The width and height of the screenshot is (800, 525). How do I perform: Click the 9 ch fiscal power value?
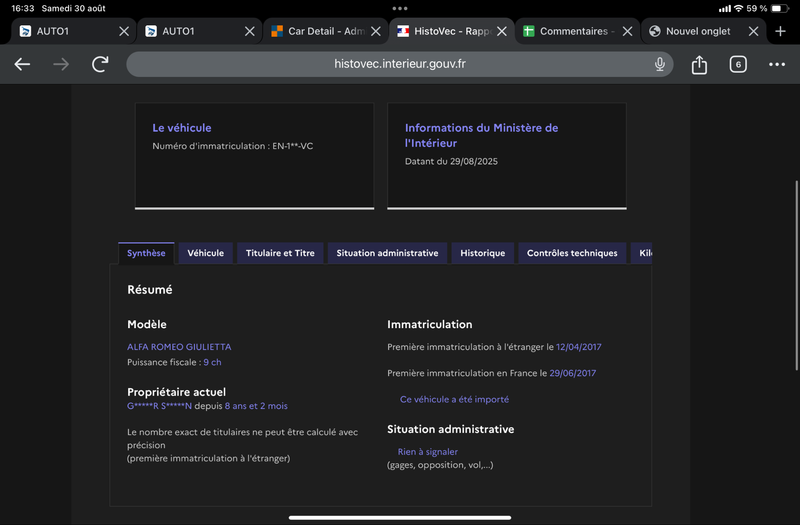212,362
